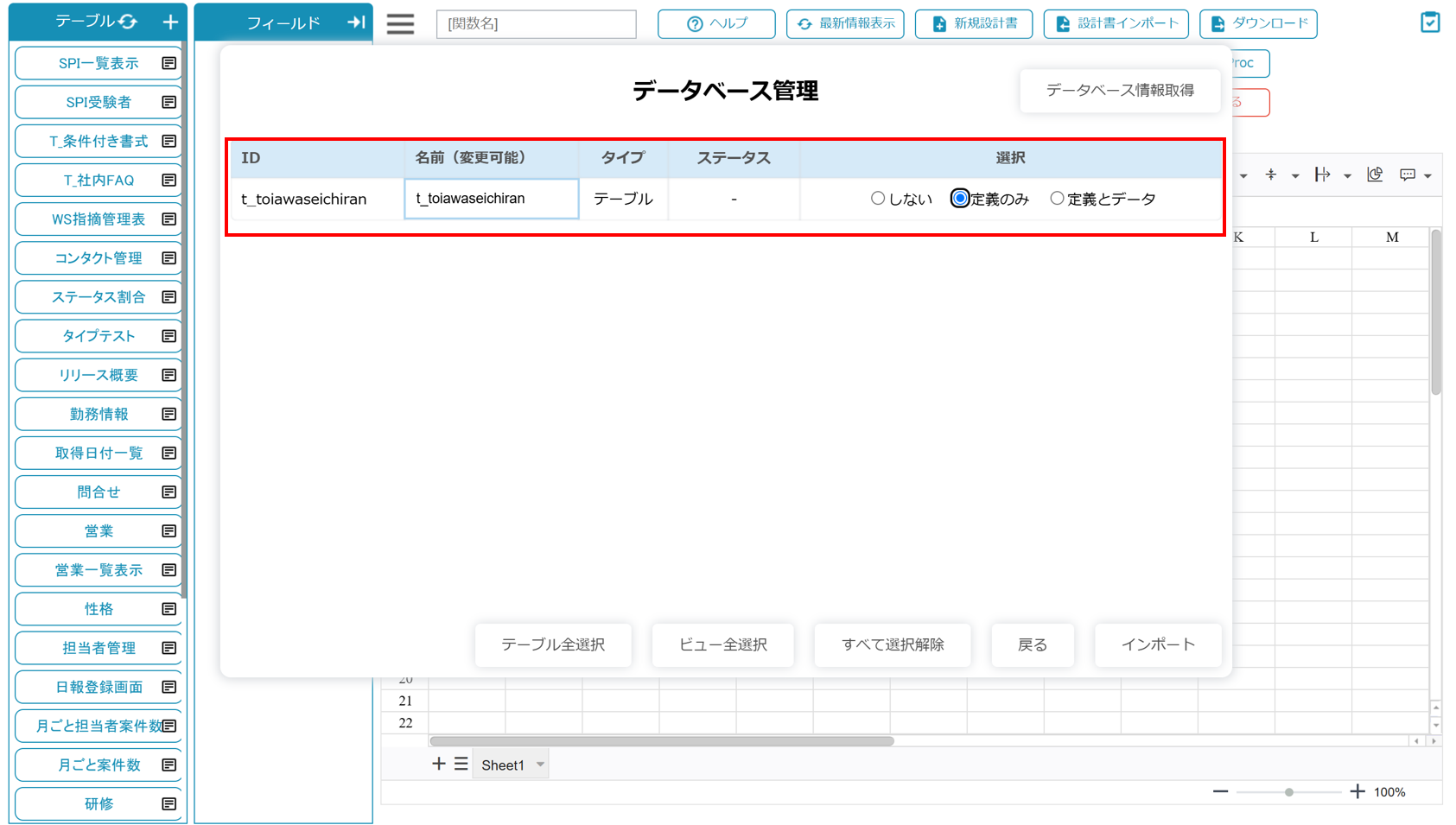This screenshot has height=825, width=1456.
Task: Open details icon beside 日報登録画面
Action: pyautogui.click(x=169, y=687)
